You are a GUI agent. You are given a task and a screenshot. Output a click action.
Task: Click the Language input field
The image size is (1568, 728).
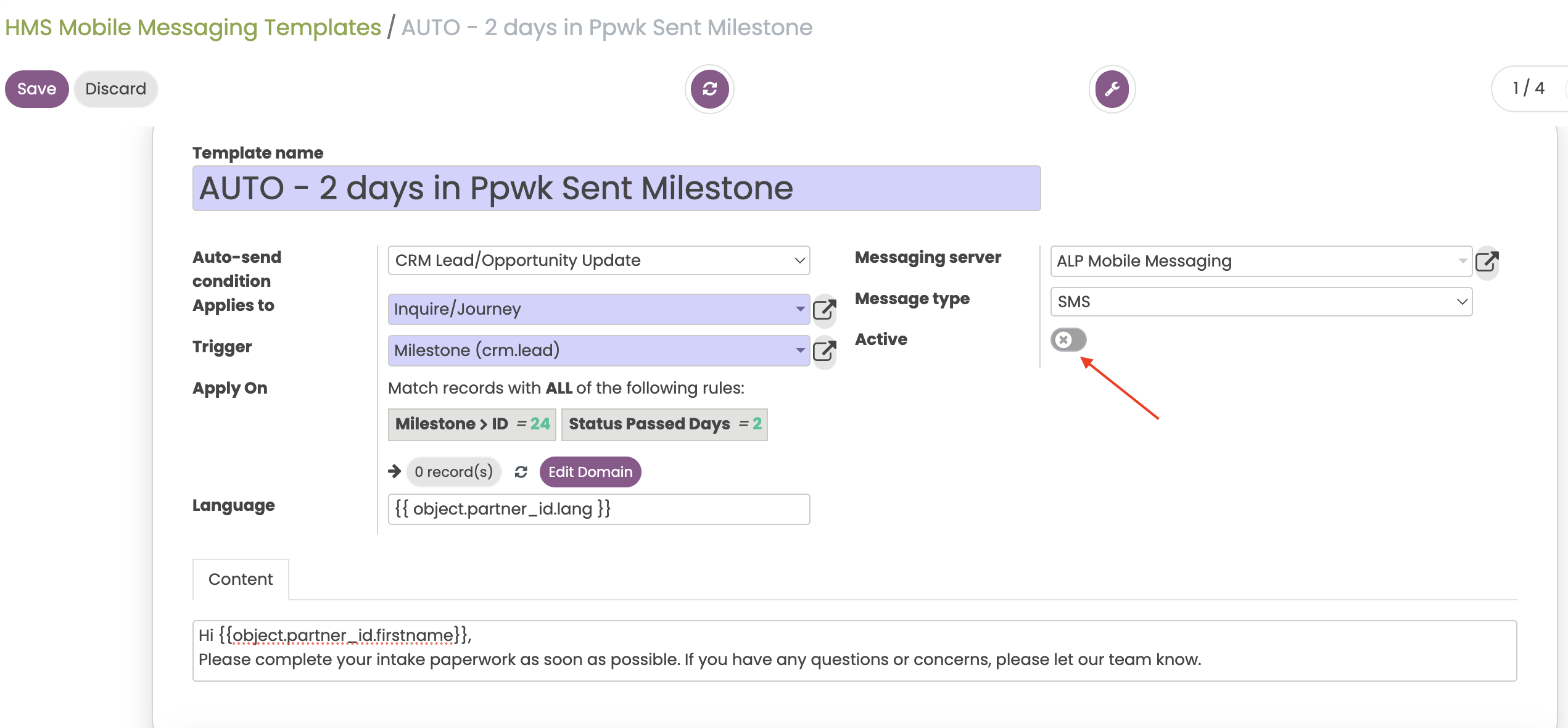pyautogui.click(x=598, y=509)
